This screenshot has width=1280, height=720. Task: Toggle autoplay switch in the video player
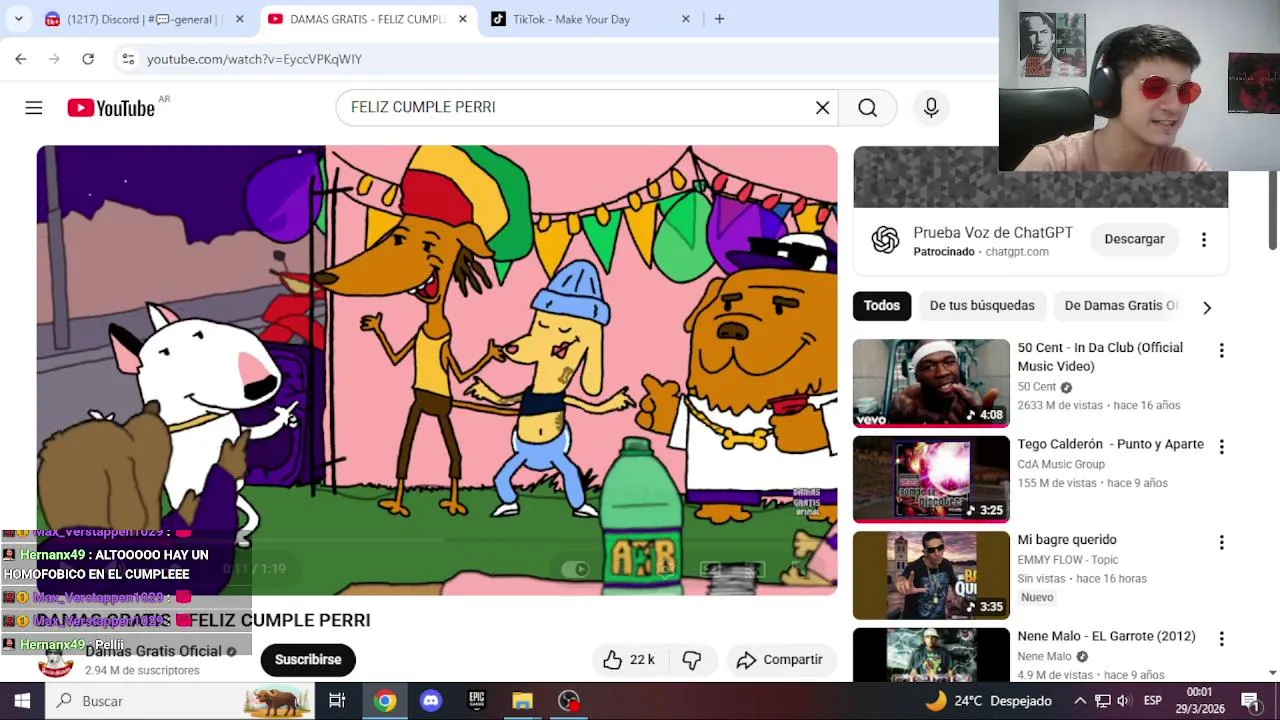(576, 569)
